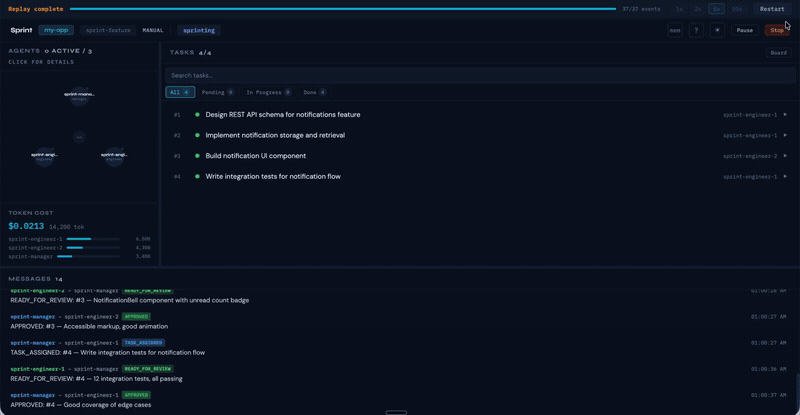Viewport: 800px width, 415px height.
Task: Set replay speed to 2x
Action: pos(697,9)
